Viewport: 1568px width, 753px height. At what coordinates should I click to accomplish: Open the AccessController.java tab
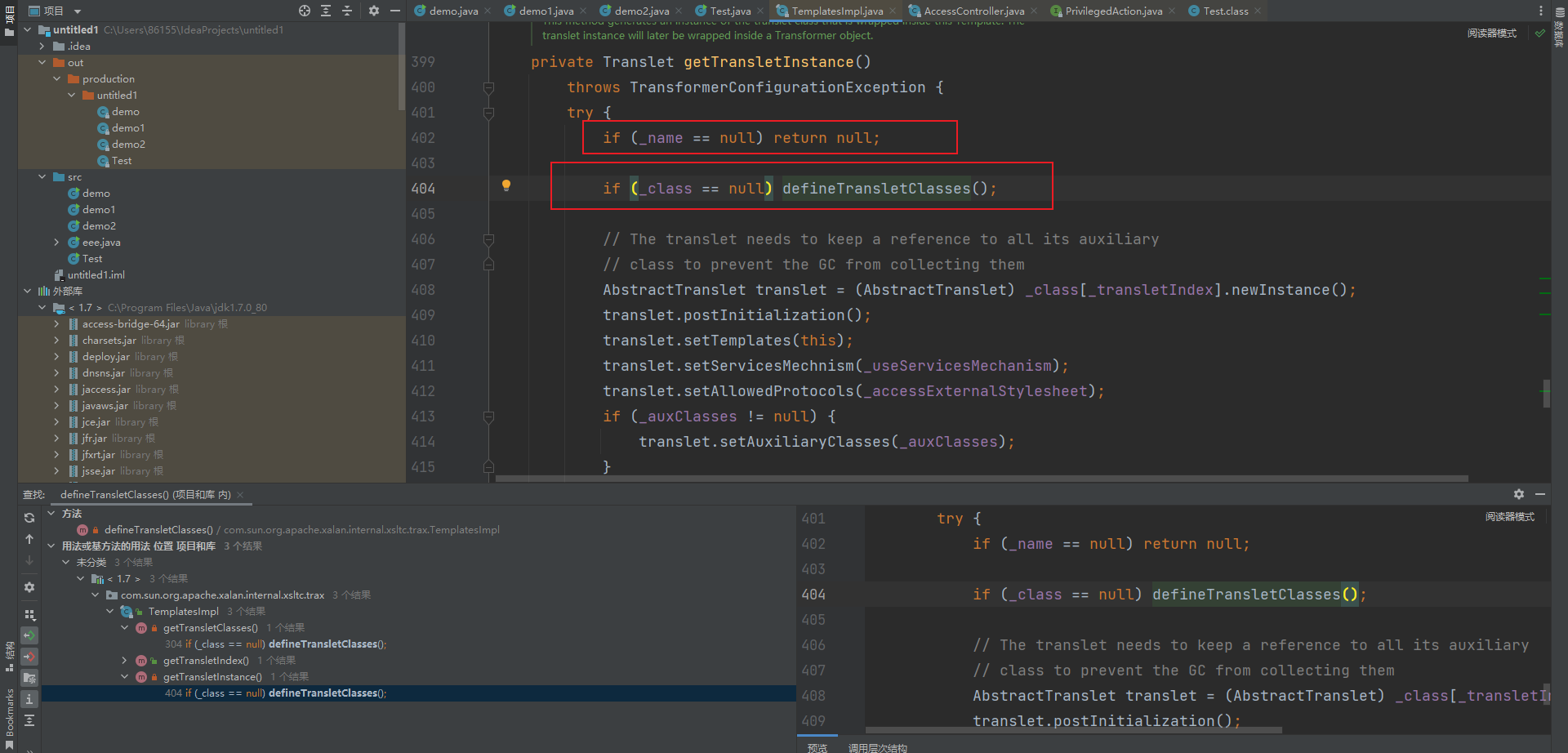973,11
